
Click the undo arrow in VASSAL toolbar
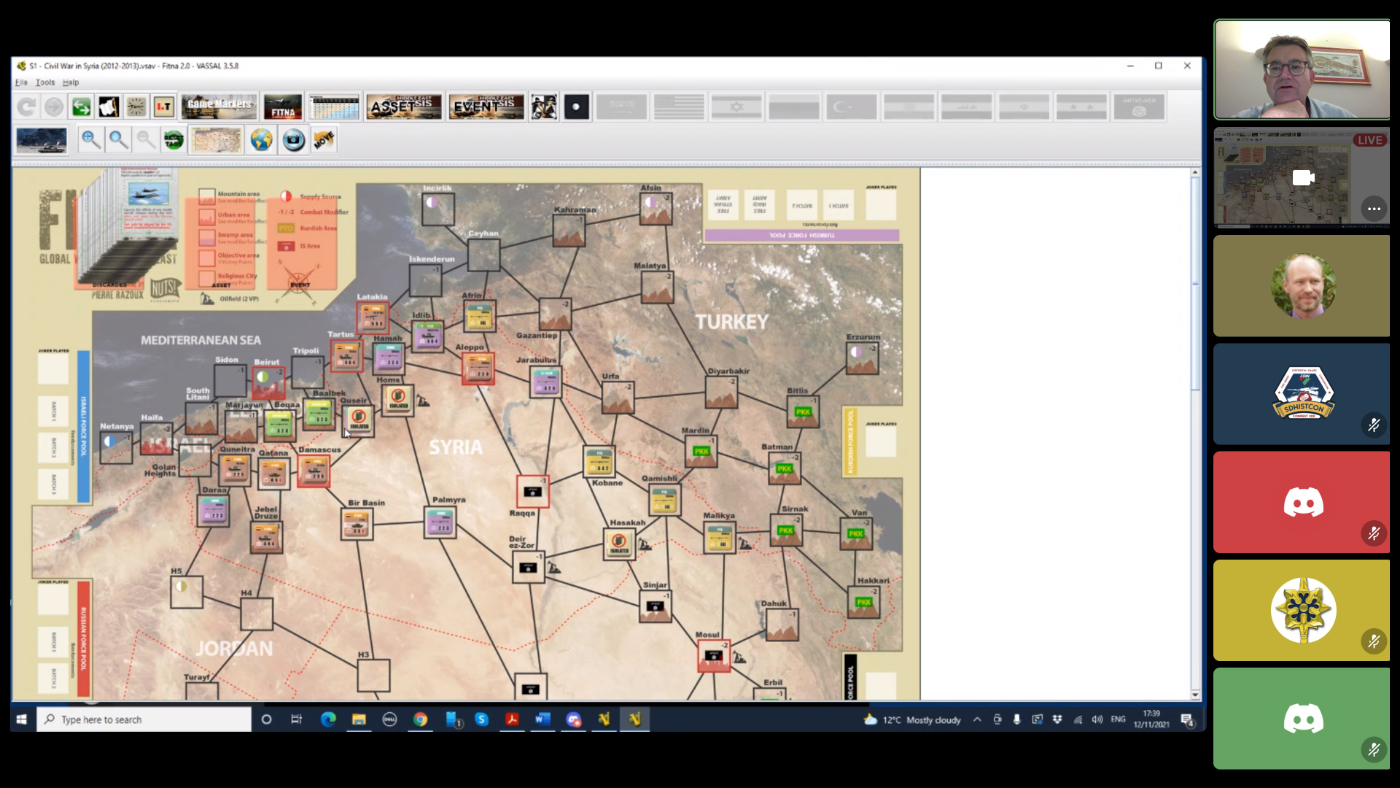27,107
